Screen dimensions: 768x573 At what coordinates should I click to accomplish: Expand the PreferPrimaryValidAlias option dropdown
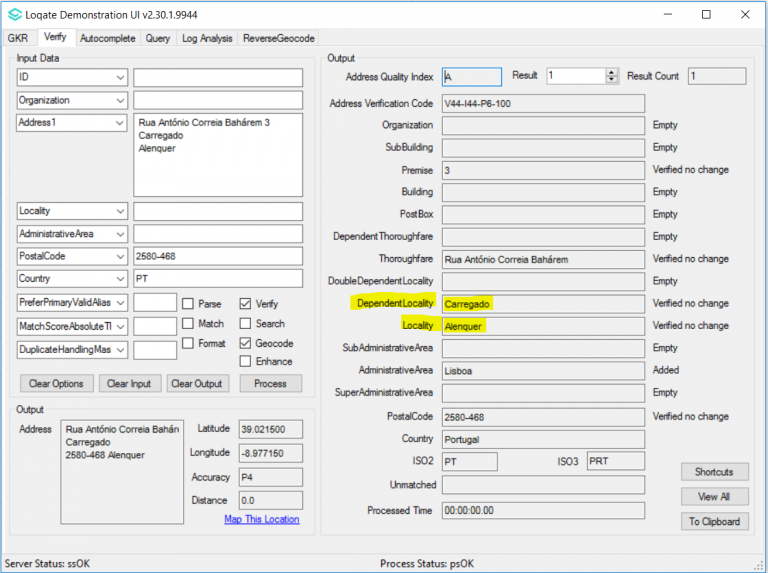(x=120, y=302)
